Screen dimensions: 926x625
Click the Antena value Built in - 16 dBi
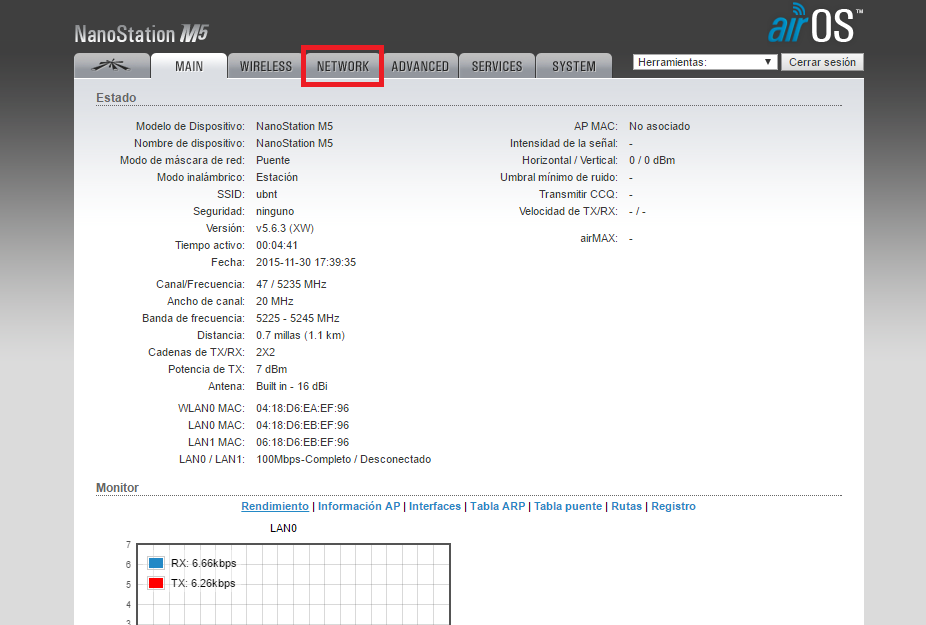pos(292,386)
